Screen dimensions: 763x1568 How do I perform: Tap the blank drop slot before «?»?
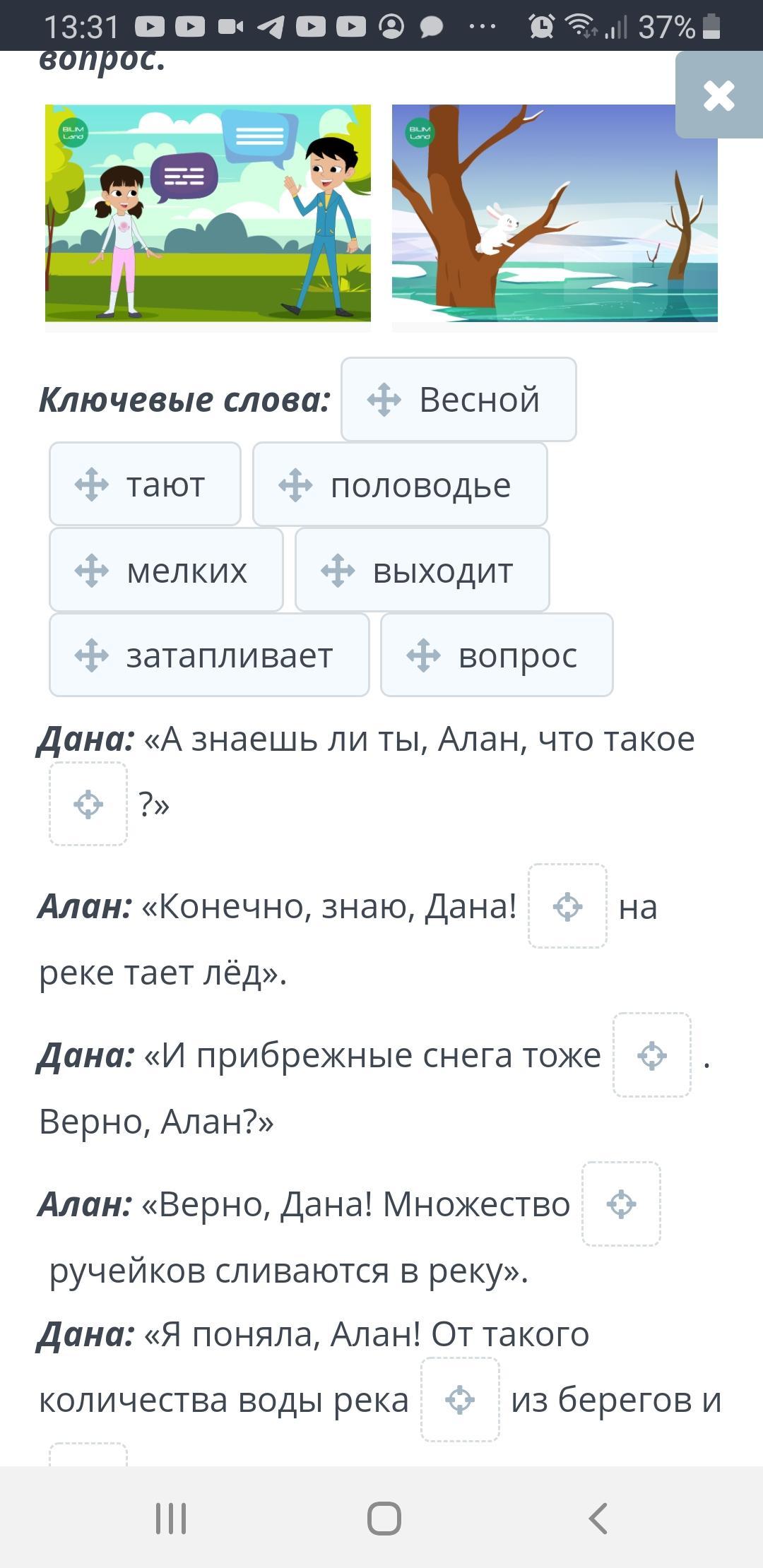[x=88, y=804]
